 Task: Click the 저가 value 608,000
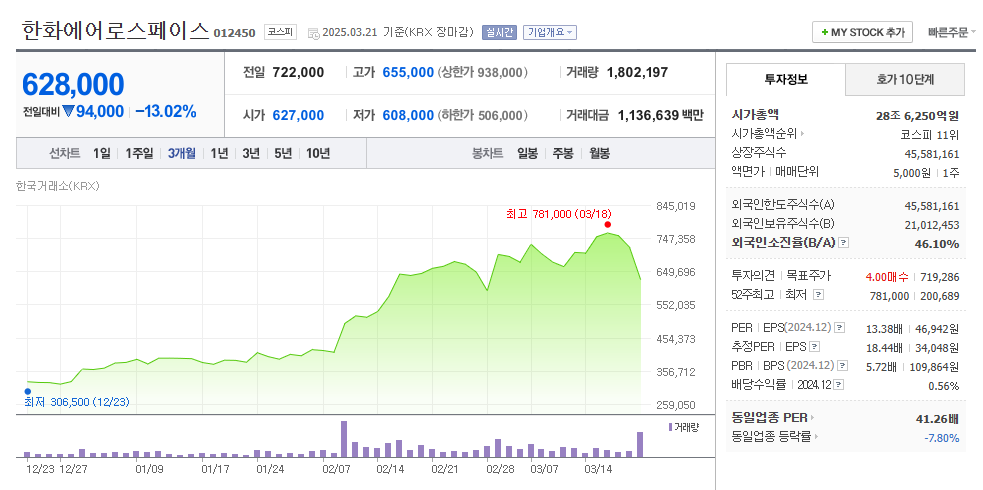(x=408, y=115)
